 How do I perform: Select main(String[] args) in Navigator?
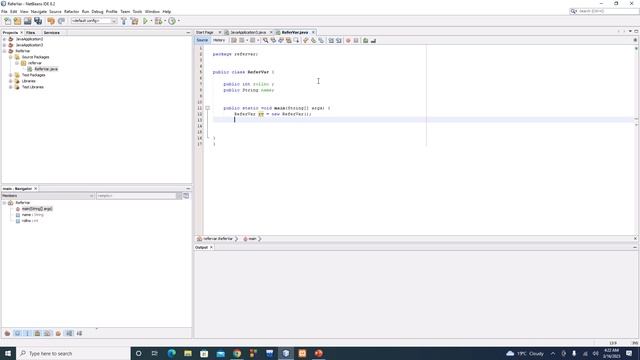(x=37, y=209)
